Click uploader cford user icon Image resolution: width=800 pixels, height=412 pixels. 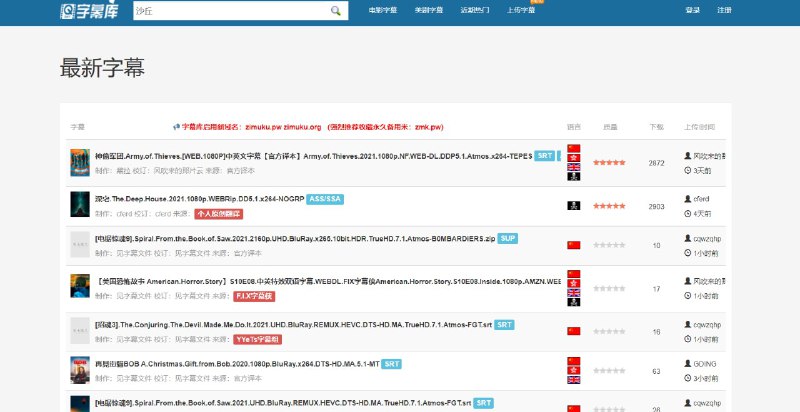click(x=688, y=198)
